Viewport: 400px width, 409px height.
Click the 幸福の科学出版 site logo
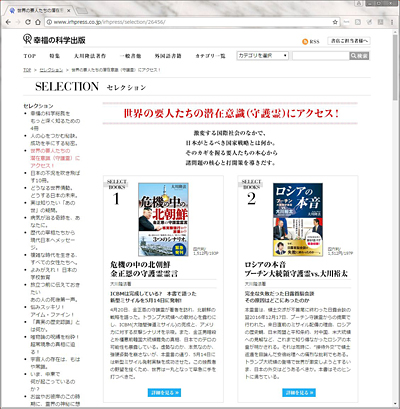click(x=54, y=40)
